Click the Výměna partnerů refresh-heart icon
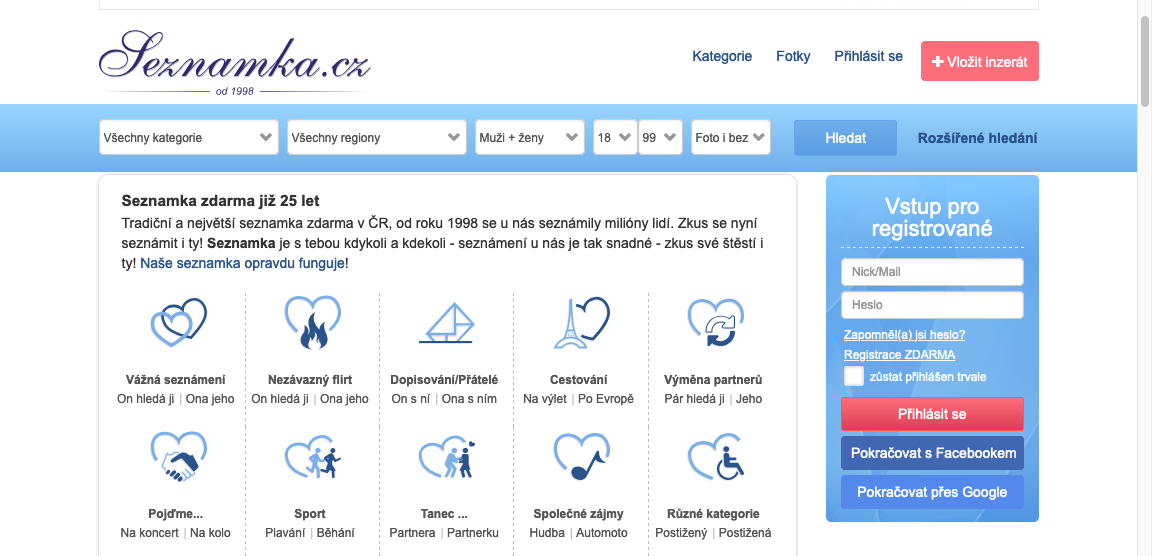This screenshot has height=556, width=1152. 714,322
